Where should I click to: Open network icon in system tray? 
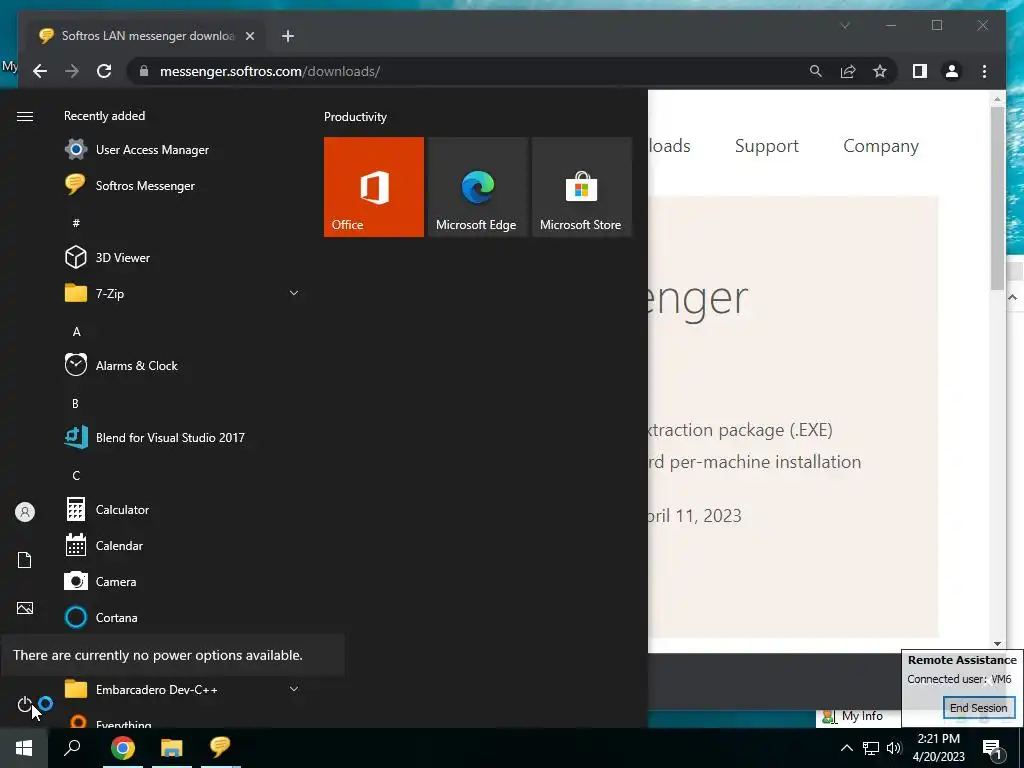pyautogui.click(x=871, y=748)
